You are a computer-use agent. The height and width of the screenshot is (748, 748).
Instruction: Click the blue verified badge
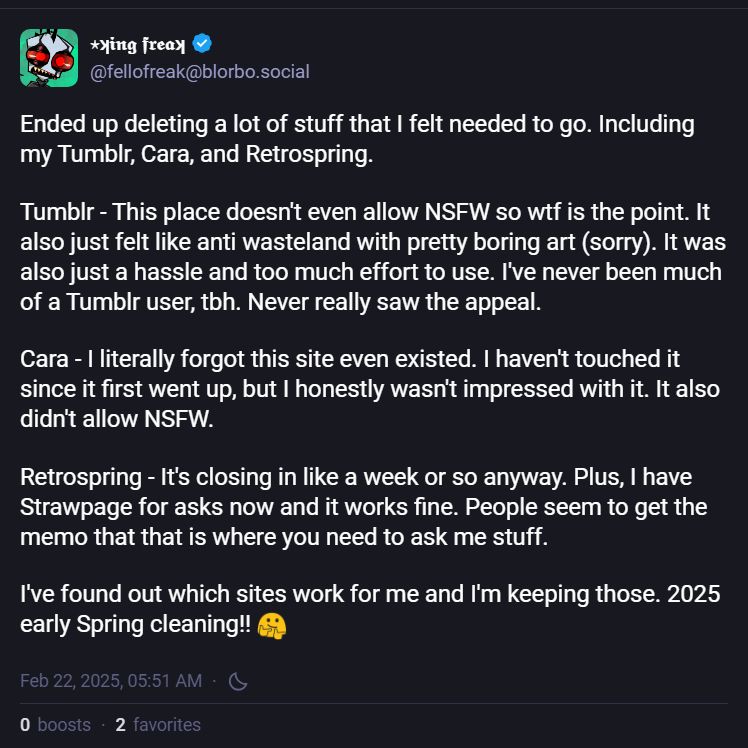pyautogui.click(x=202, y=44)
